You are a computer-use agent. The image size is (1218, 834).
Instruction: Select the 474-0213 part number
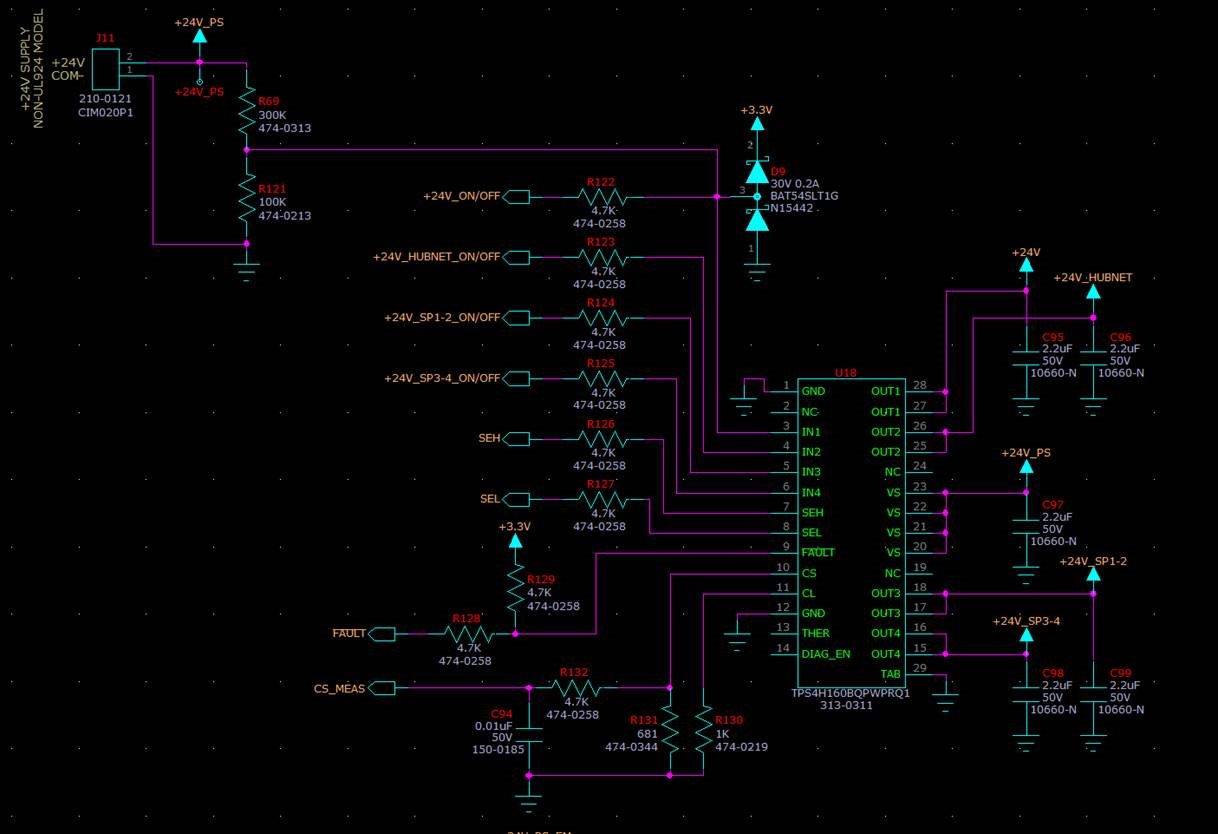[x=284, y=215]
